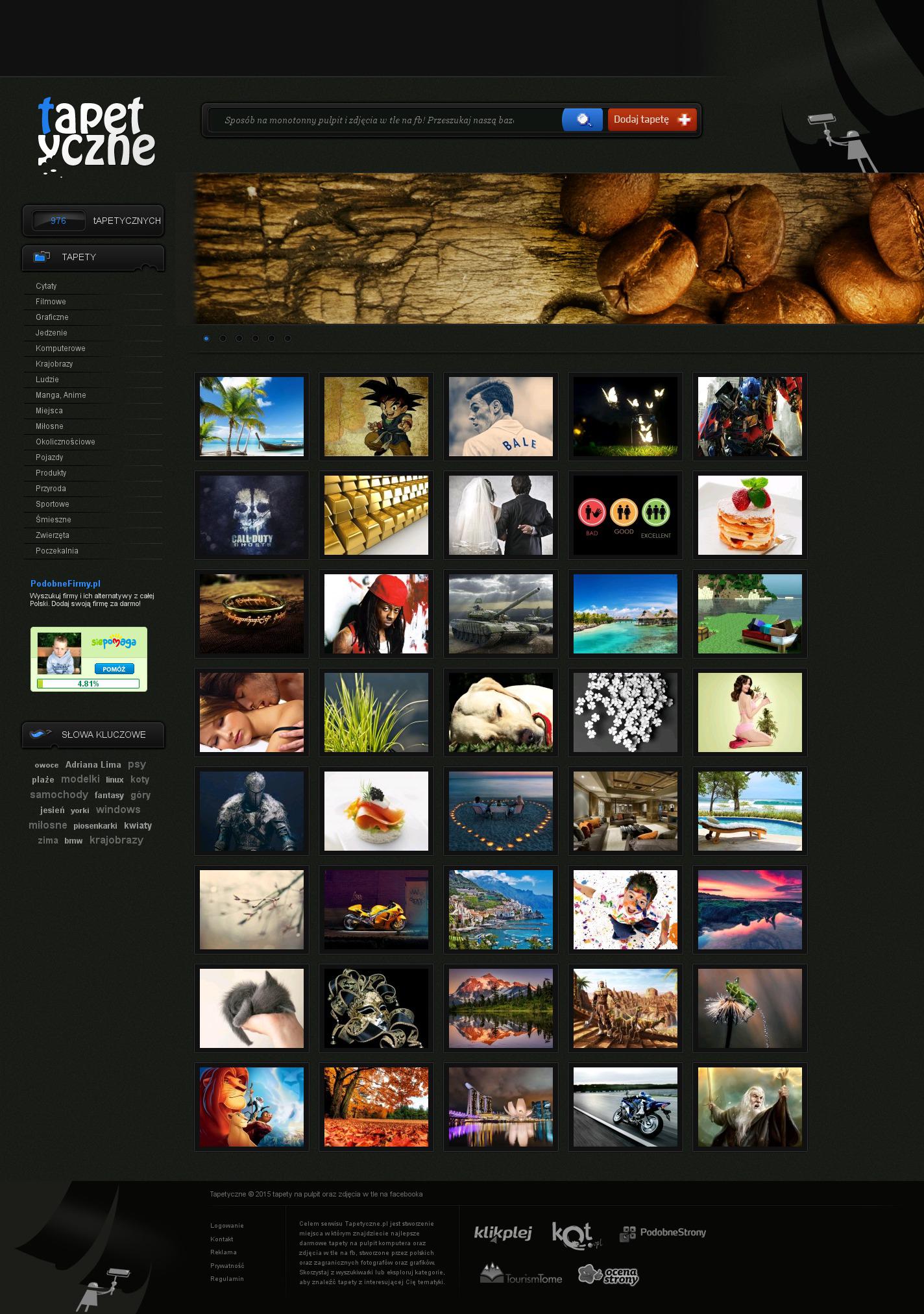The height and width of the screenshot is (1314, 924).
Task: Open the klikplej partner logo
Action: [503, 1234]
